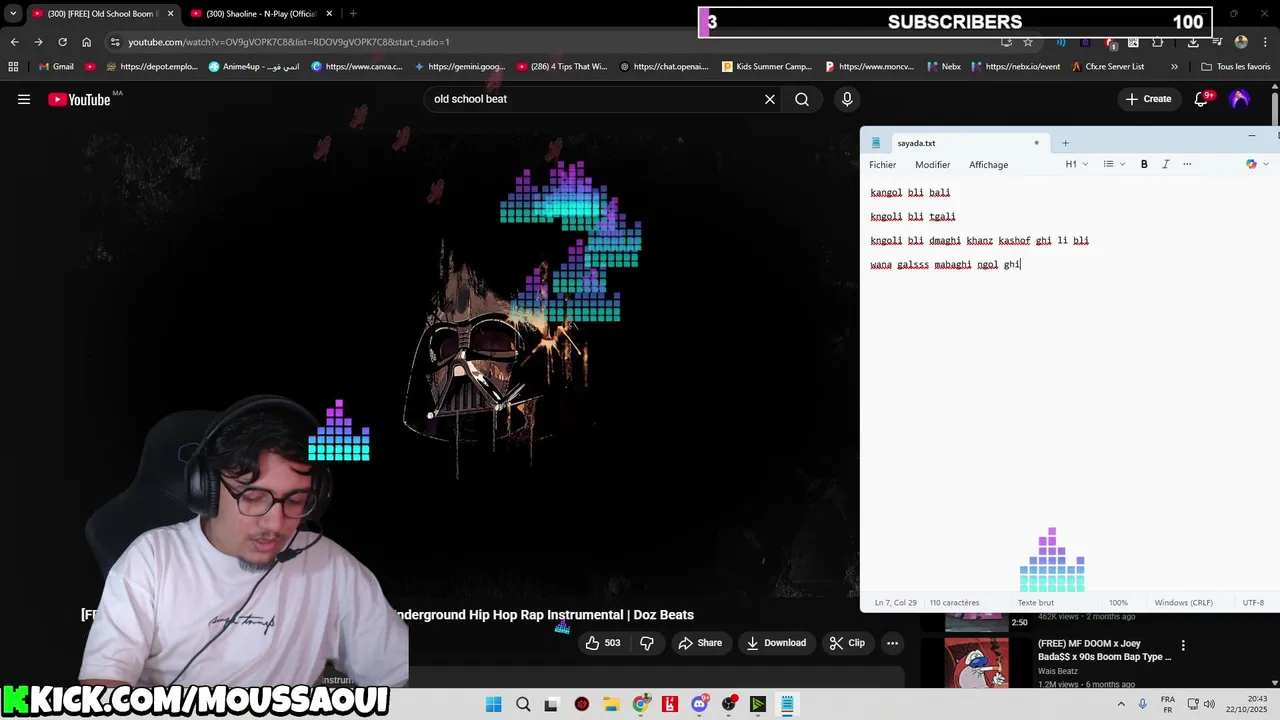Toggle bold formatting in Notepad
Image resolution: width=1280 pixels, height=720 pixels.
1144,164
